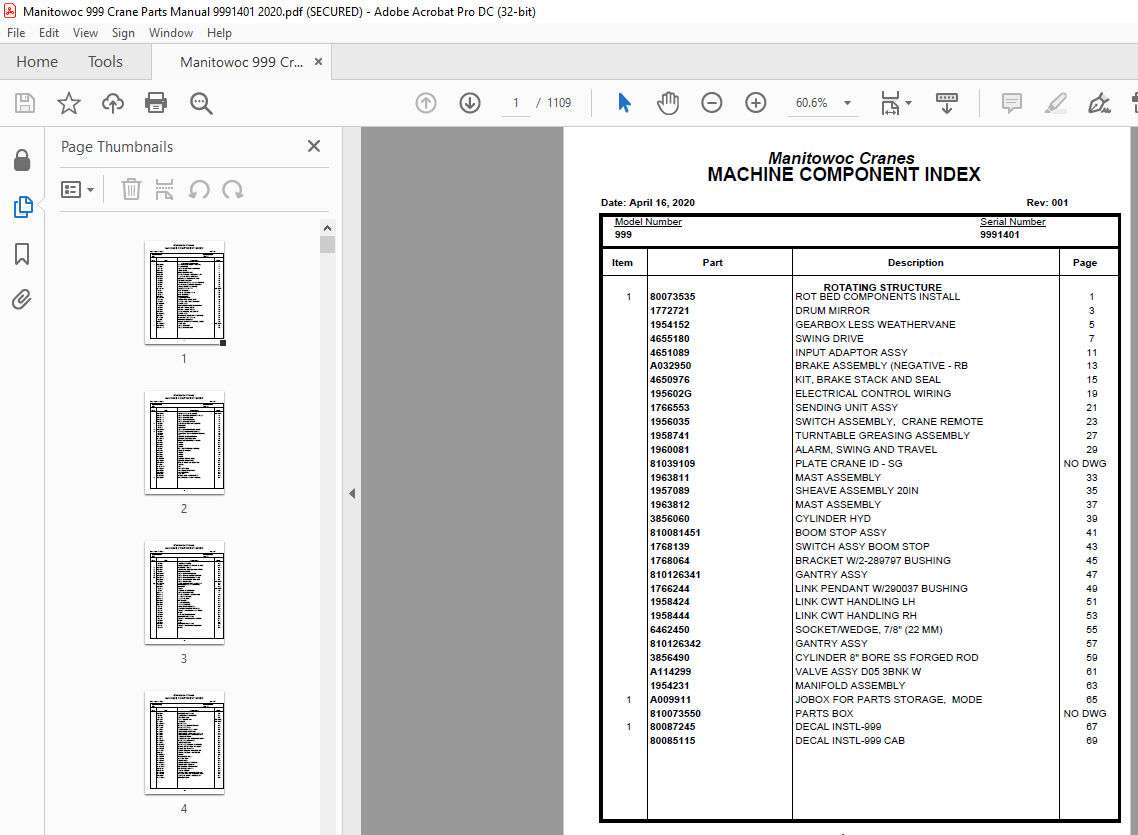Click description GANTRY ASSY for part 810126341
Image resolution: width=1138 pixels, height=835 pixels.
[831, 575]
